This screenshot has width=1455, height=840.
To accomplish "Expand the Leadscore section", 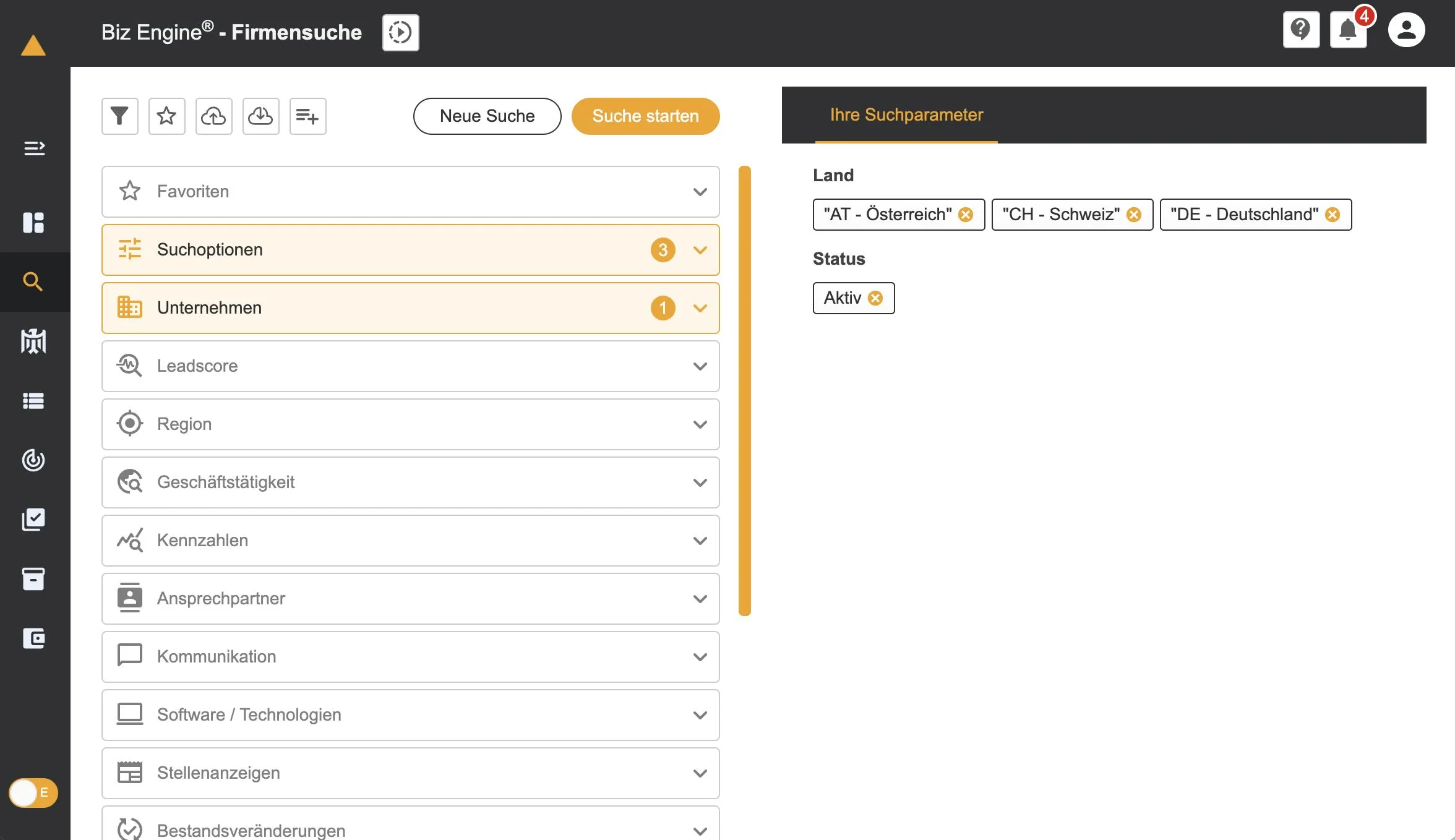I will click(x=410, y=366).
